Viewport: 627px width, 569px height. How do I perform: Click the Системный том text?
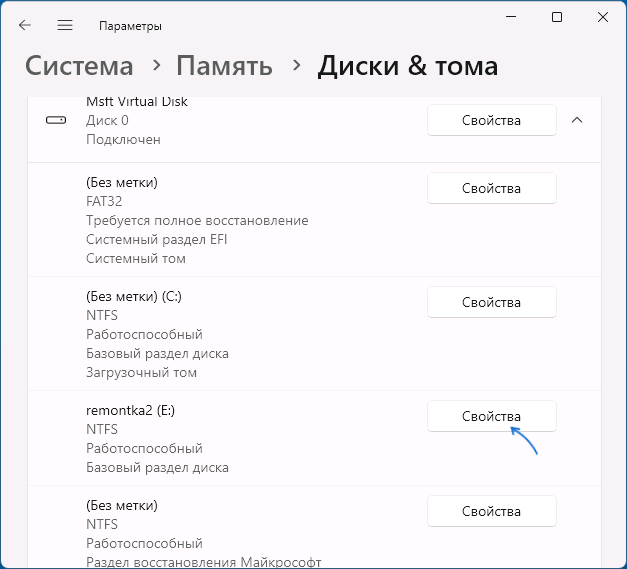(136, 258)
